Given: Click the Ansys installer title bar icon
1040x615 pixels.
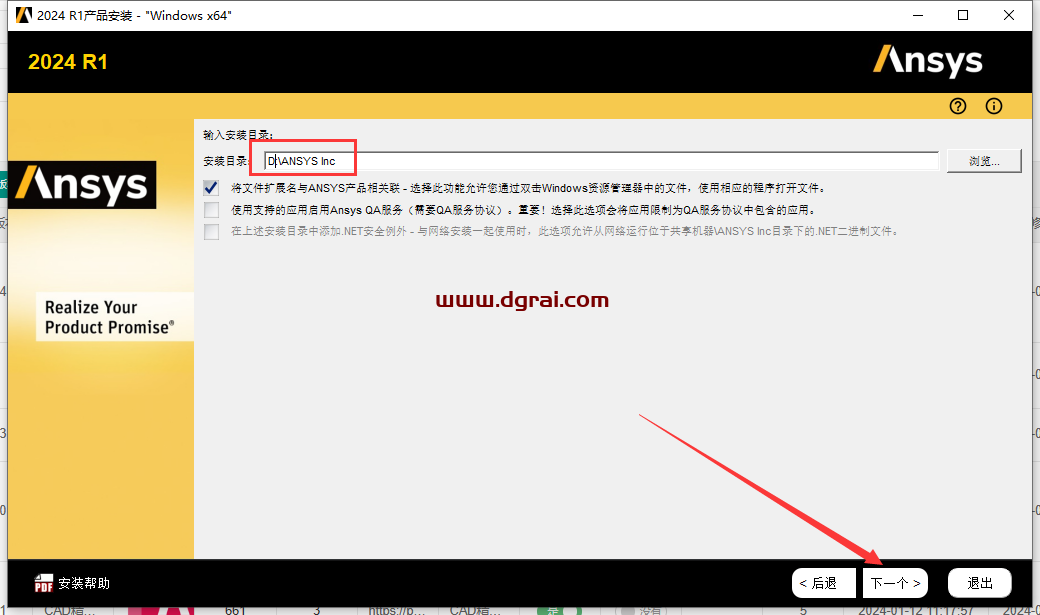Looking at the screenshot, I should tap(24, 15).
